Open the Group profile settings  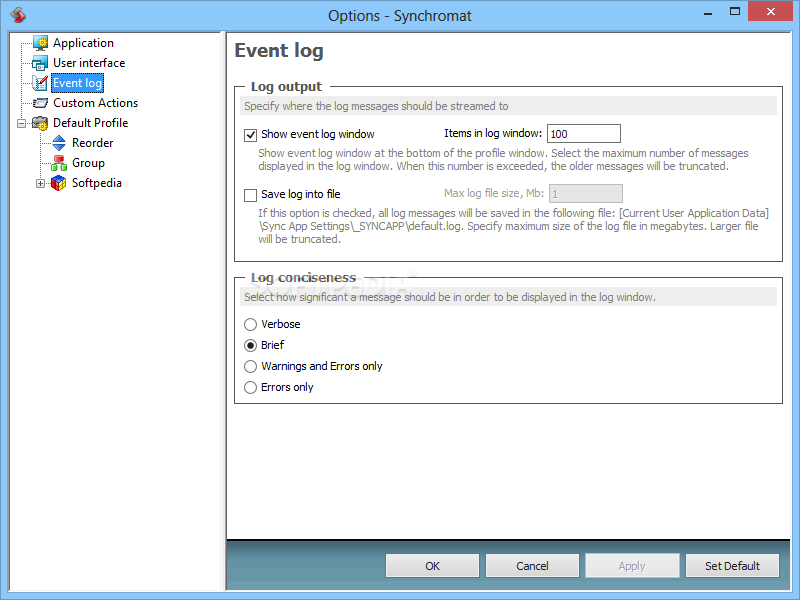click(x=88, y=163)
